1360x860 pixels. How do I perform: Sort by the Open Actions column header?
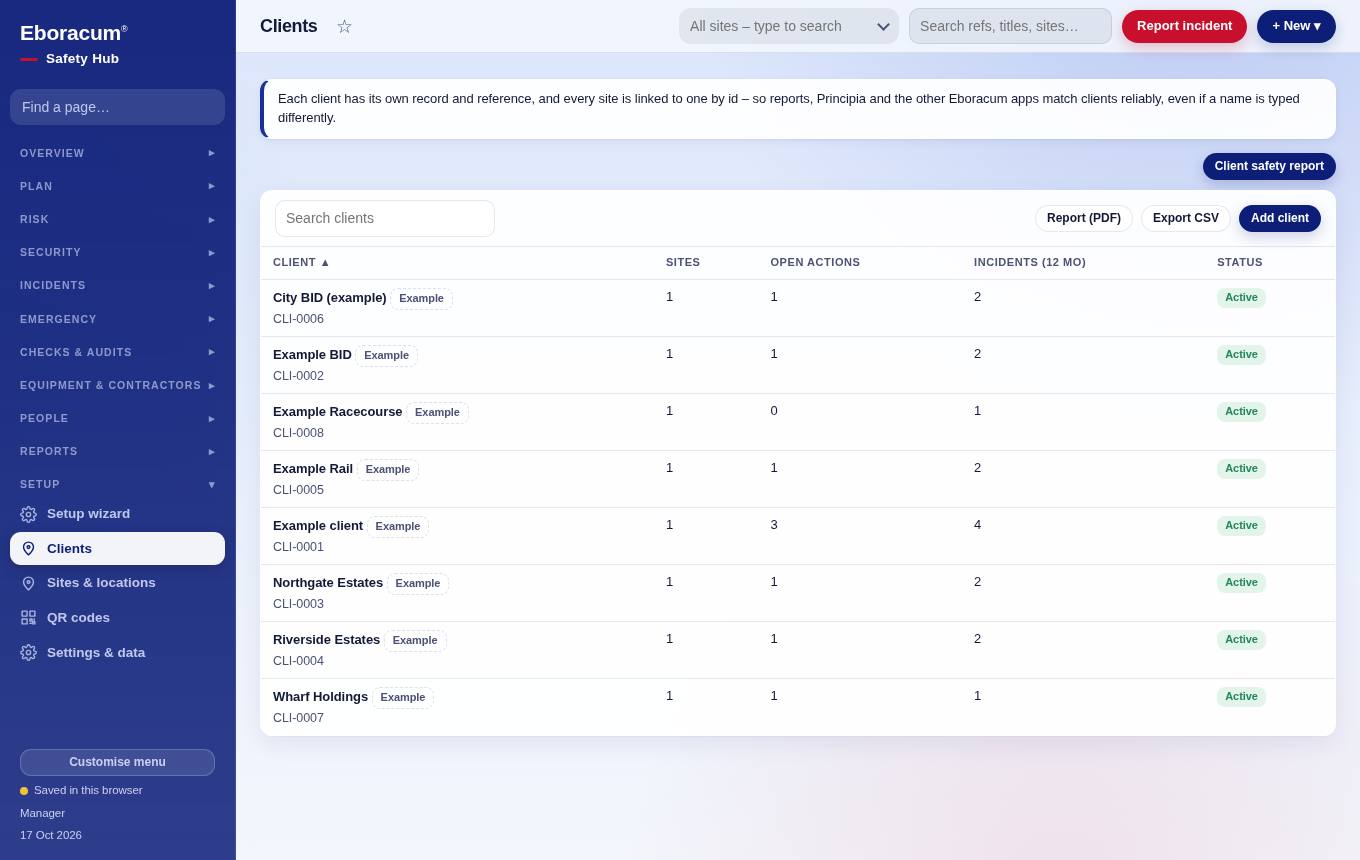[815, 262]
